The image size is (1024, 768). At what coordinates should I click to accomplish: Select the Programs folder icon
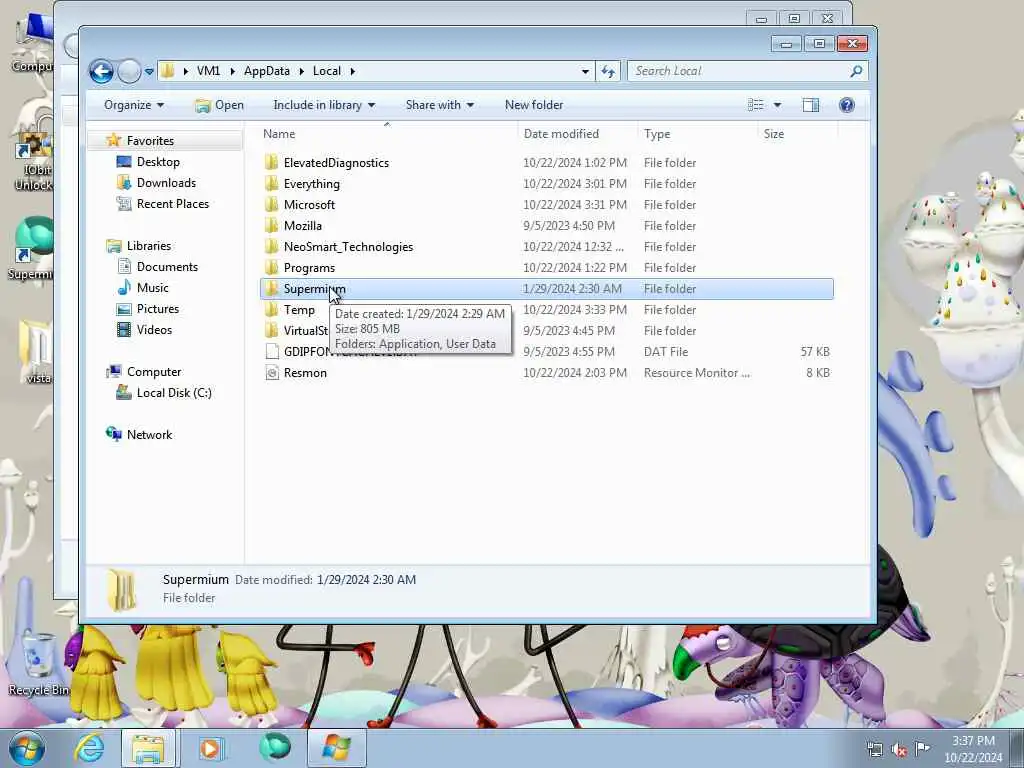[272, 267]
